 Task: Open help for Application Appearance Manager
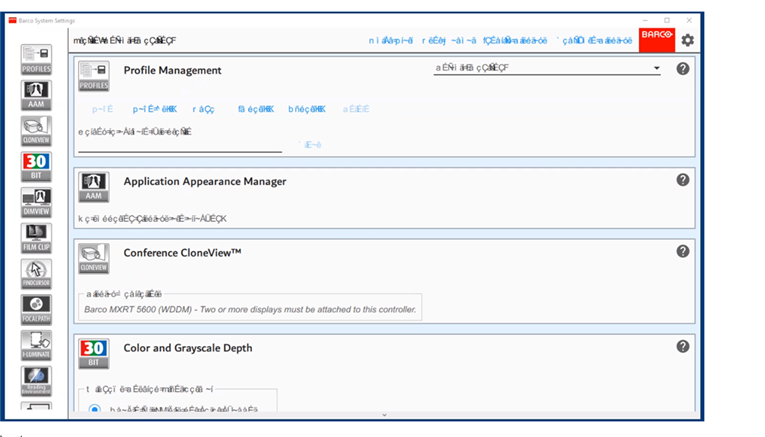point(683,180)
